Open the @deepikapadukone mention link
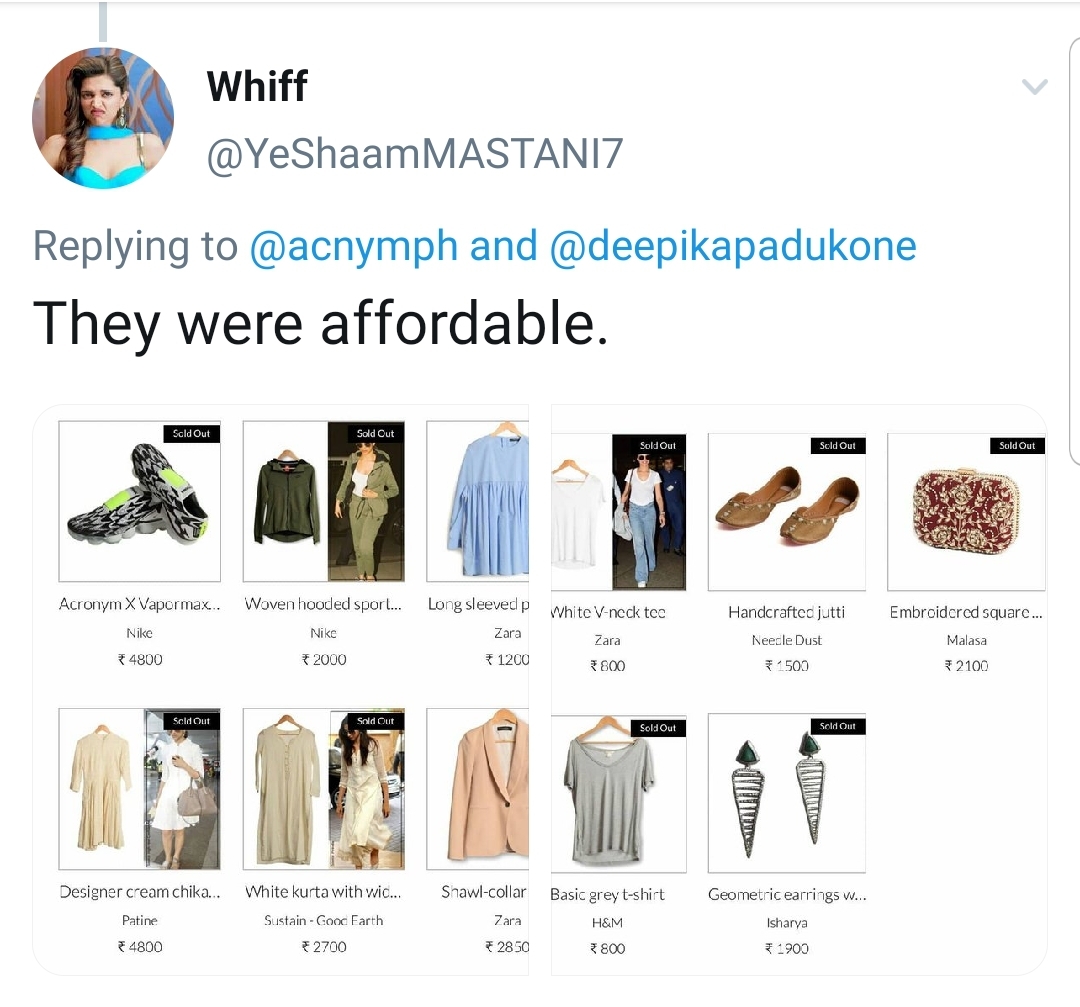This screenshot has width=1080, height=1007. 733,246
